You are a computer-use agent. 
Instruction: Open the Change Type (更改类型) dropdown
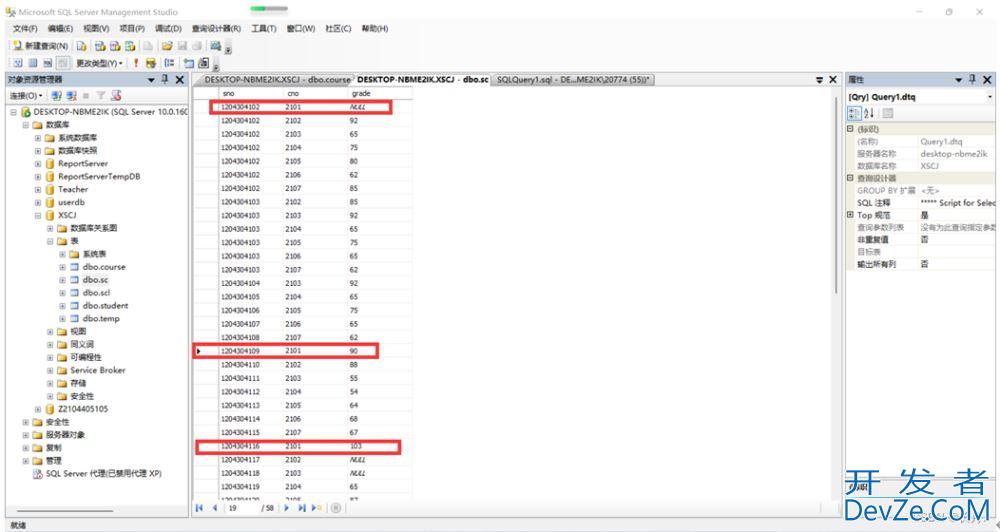(99, 63)
